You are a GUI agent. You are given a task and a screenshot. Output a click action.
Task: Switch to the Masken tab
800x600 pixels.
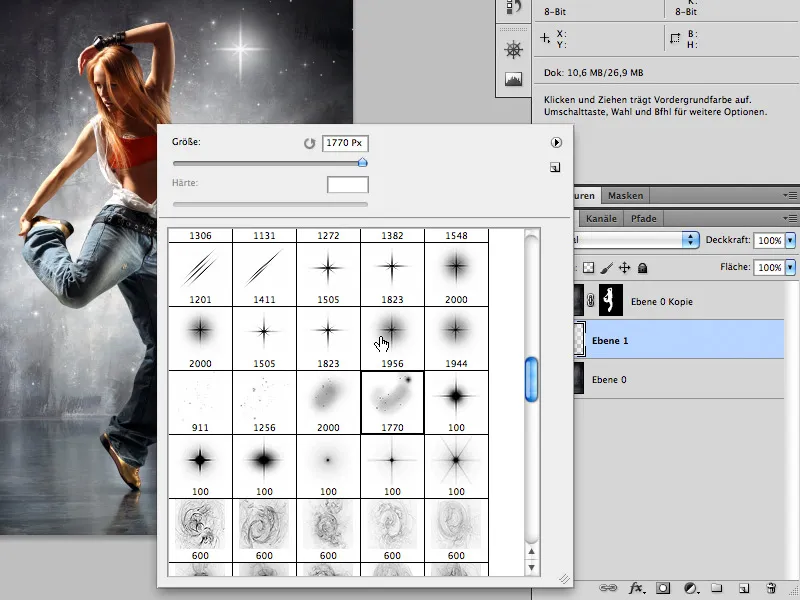pos(625,195)
